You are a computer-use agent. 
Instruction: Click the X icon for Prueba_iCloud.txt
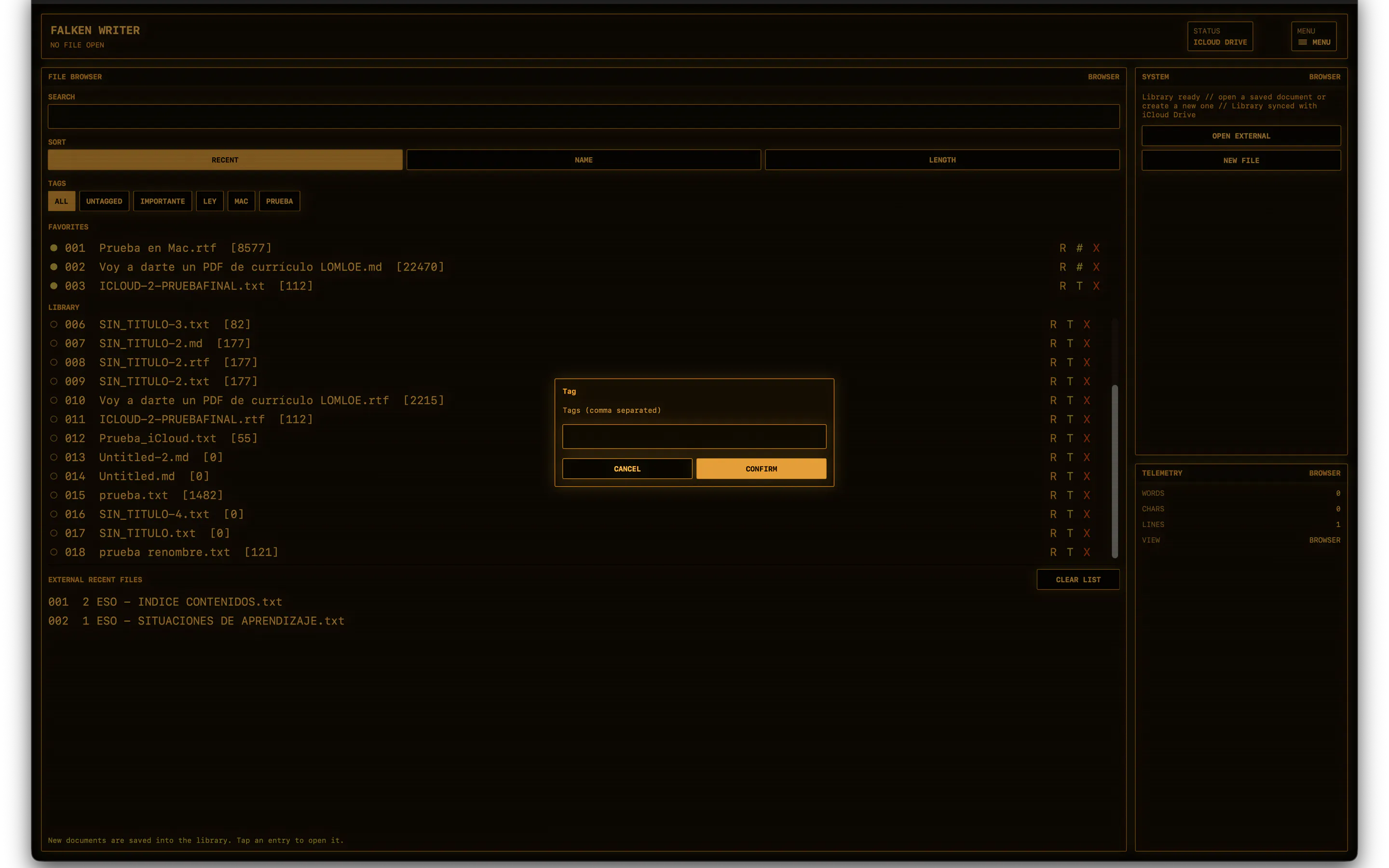1087,438
